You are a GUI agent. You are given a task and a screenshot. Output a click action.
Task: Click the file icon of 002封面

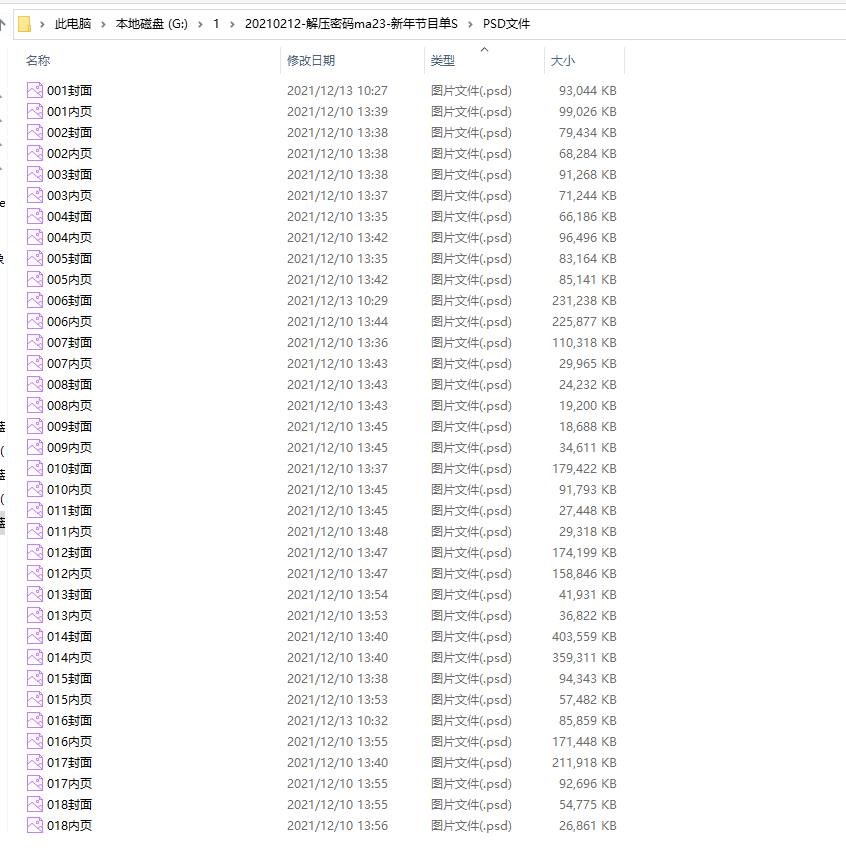click(x=35, y=132)
